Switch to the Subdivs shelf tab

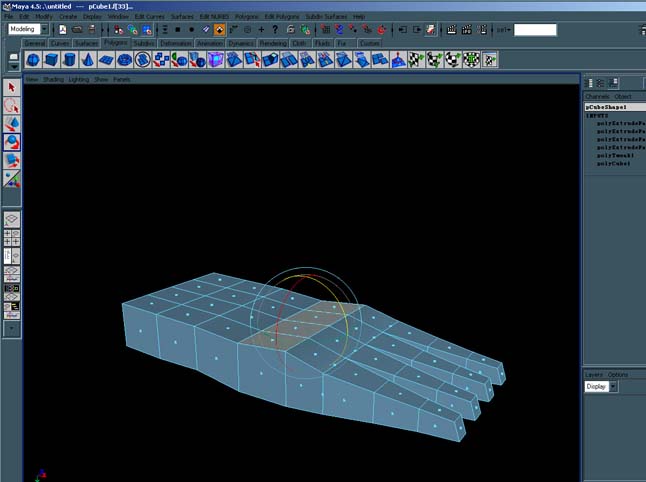(144, 43)
